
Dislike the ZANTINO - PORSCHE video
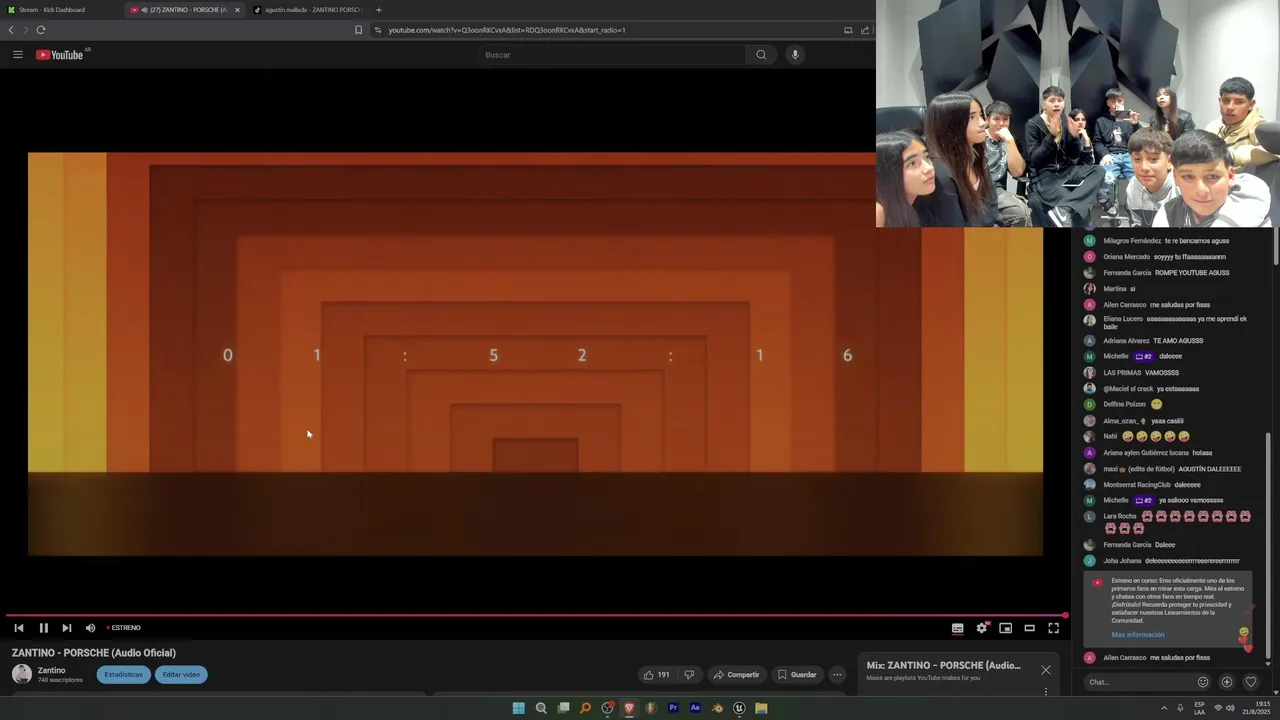(689, 675)
